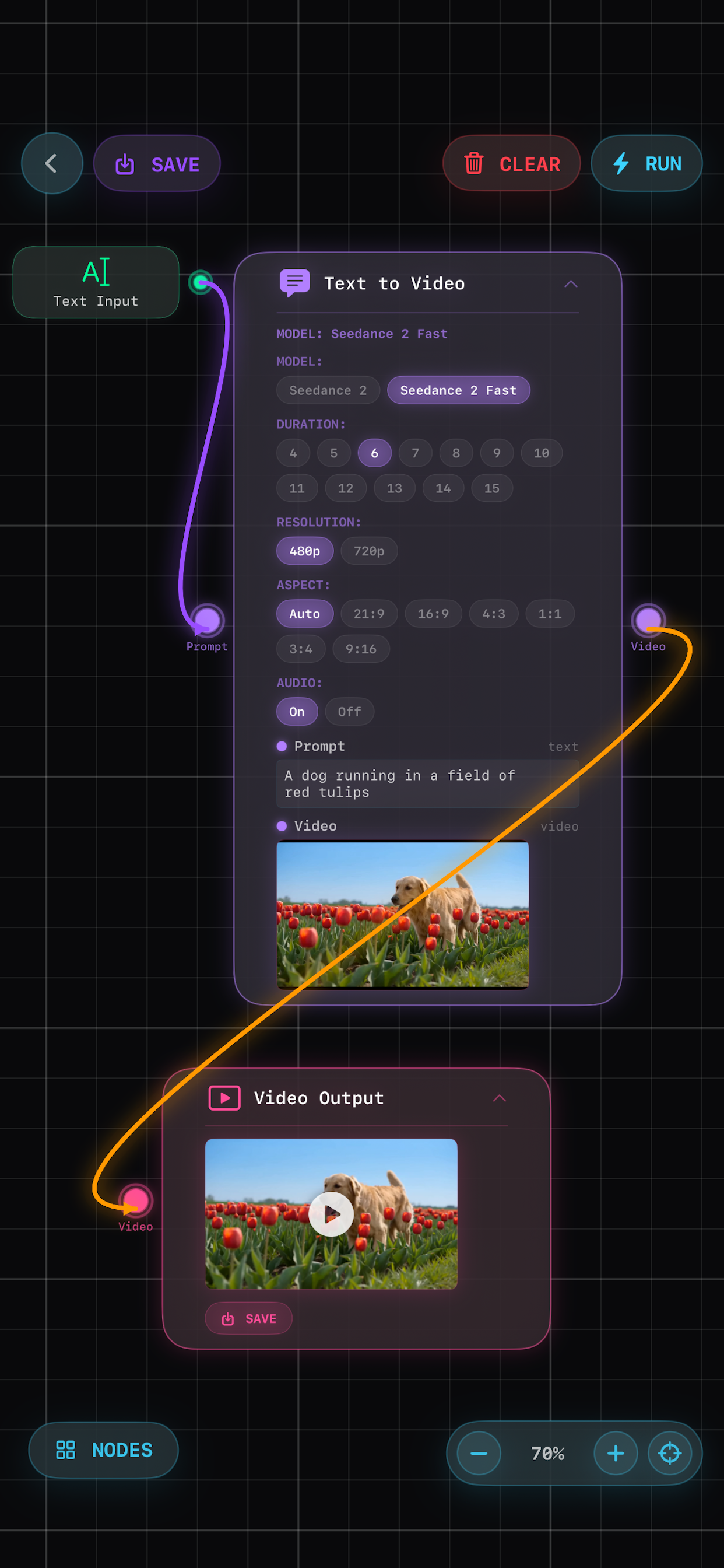The width and height of the screenshot is (724, 1568).
Task: Click the purple Video output port
Action: point(648,621)
